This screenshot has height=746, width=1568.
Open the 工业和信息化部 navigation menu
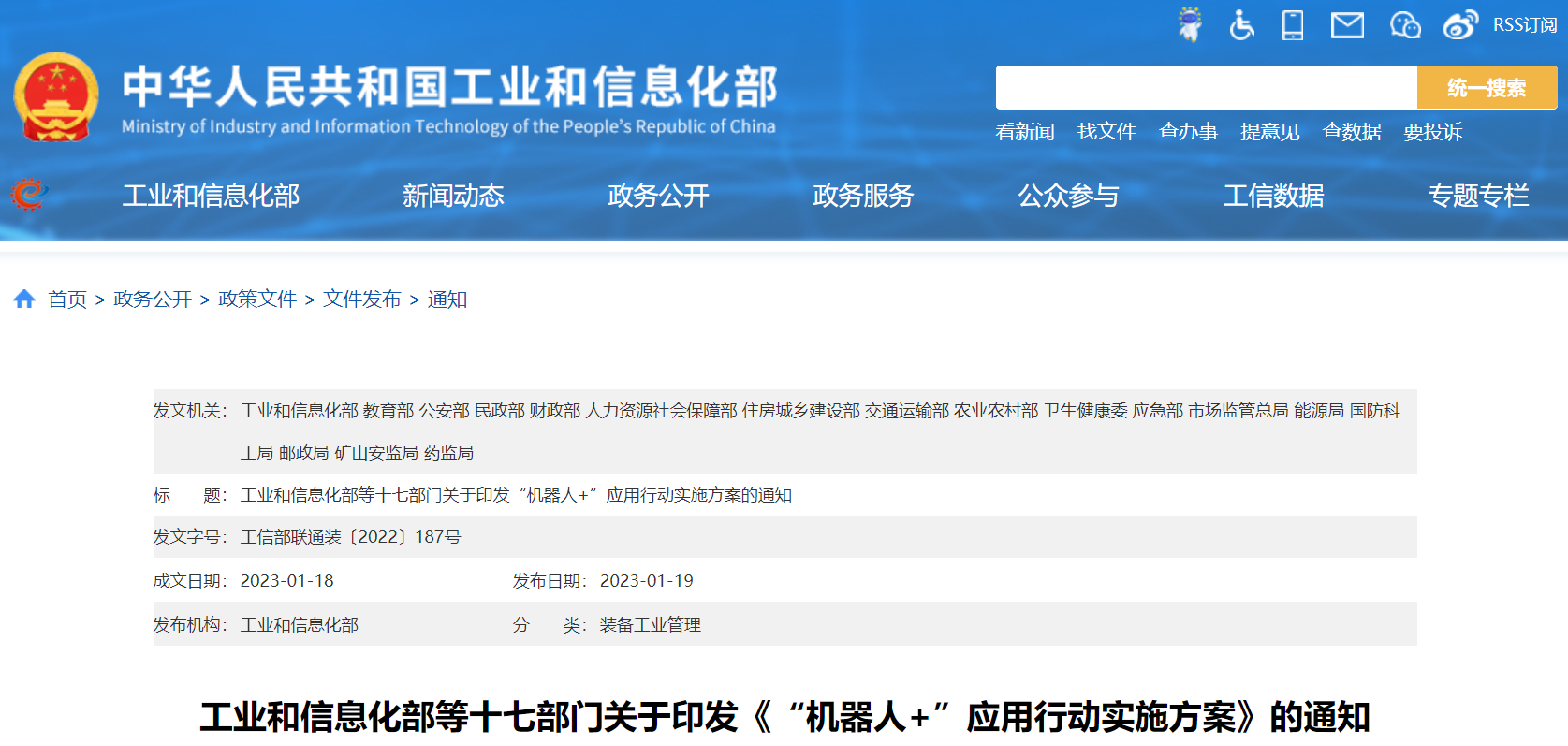(211, 196)
